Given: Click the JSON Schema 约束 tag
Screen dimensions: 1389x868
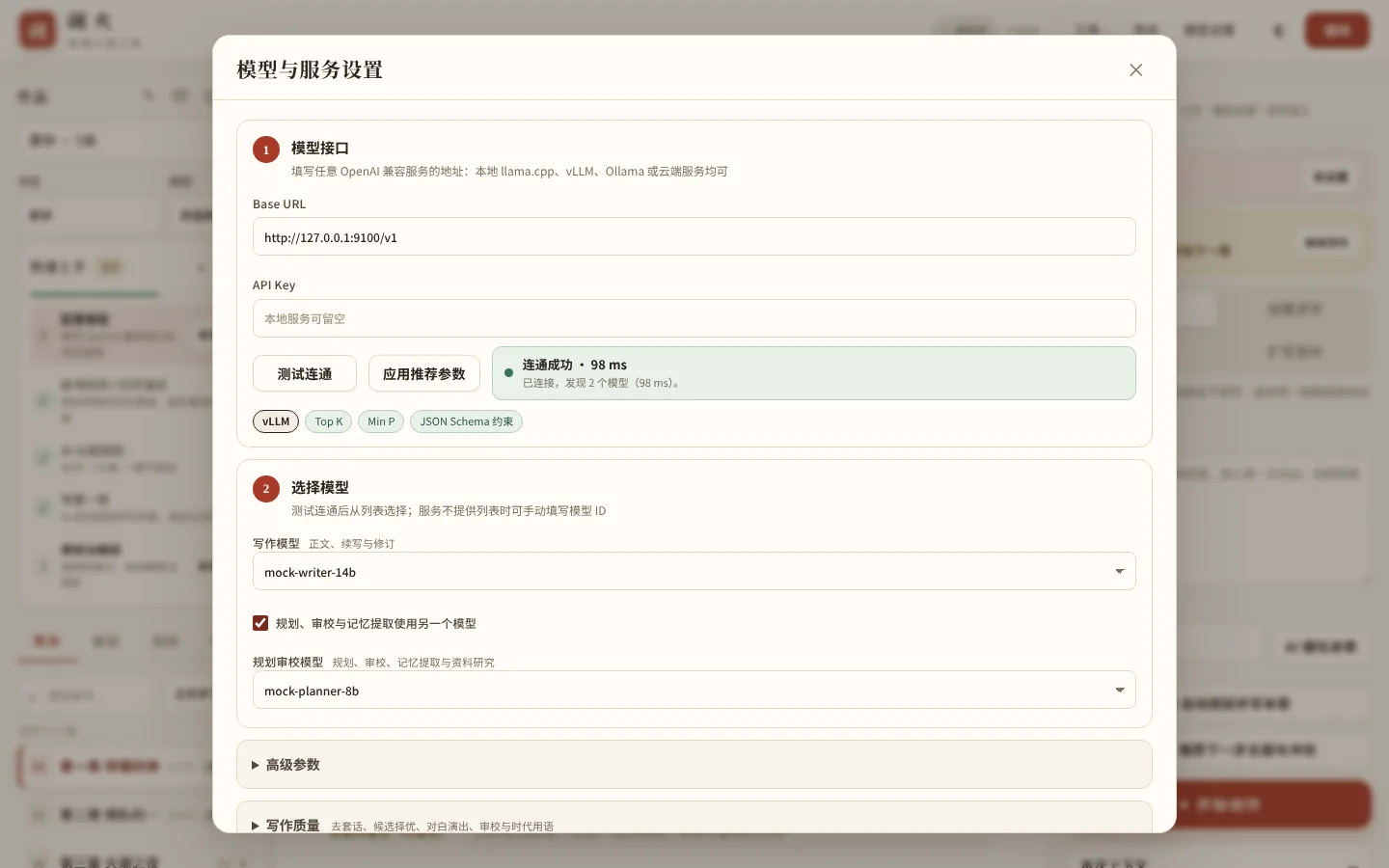Looking at the screenshot, I should click(x=466, y=421).
